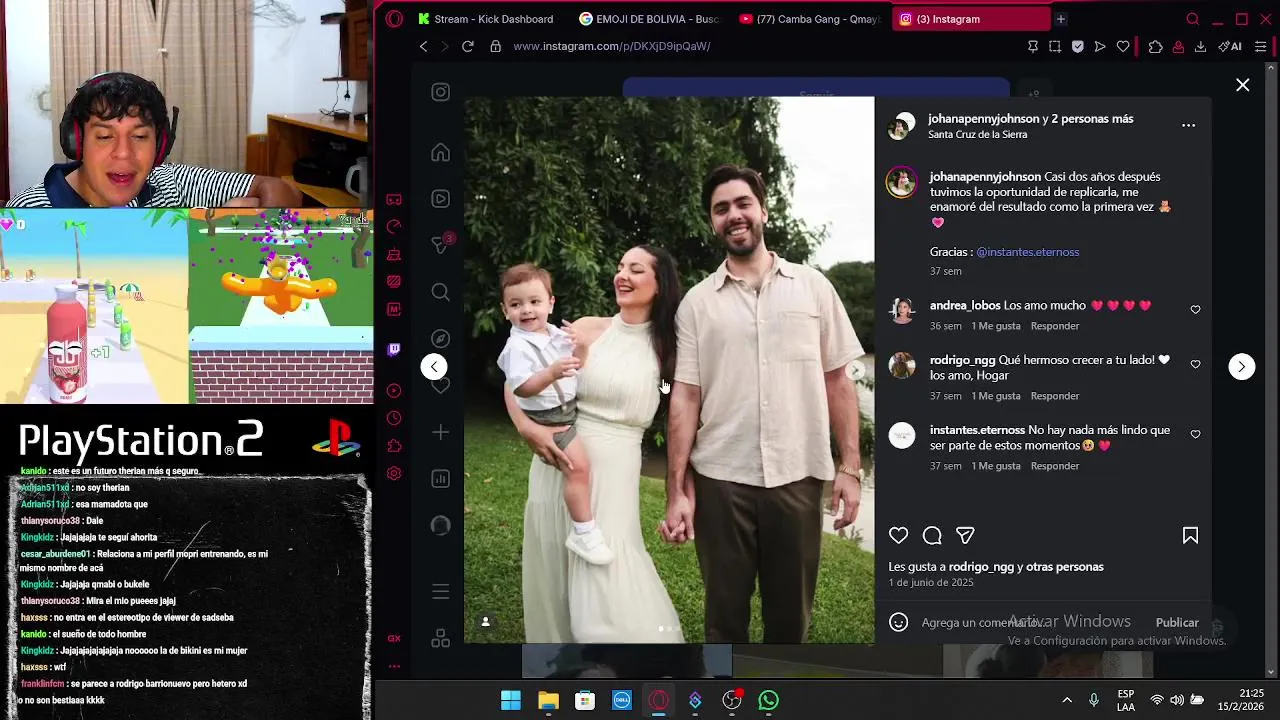
Task: Open the Instagram Explore compass icon
Action: (x=440, y=339)
